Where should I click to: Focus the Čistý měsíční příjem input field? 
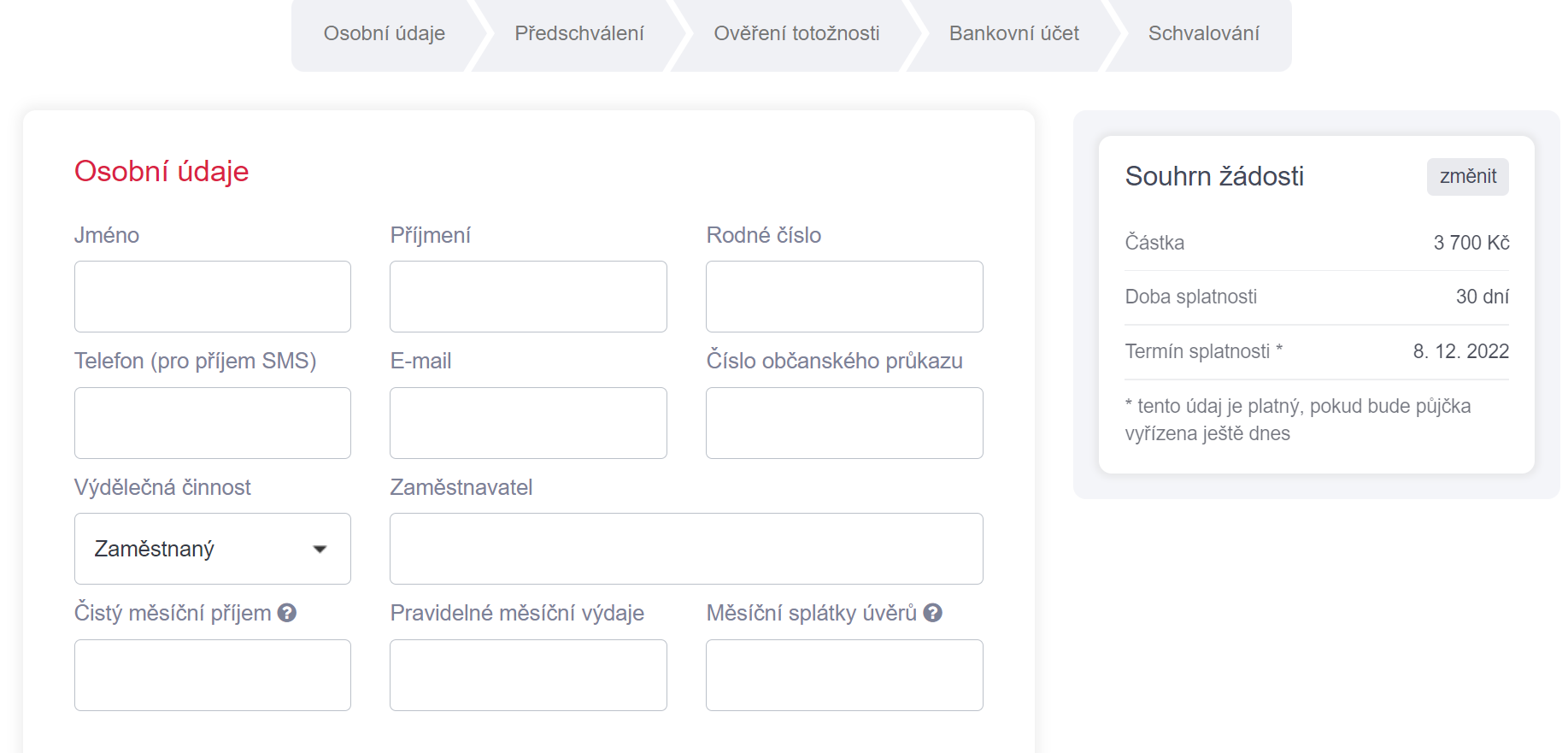click(x=213, y=675)
